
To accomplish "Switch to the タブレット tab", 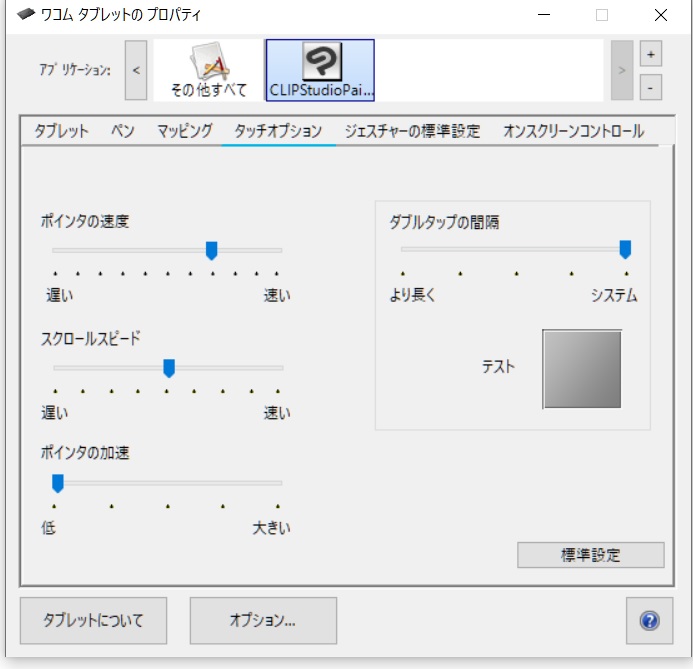I will point(61,131).
